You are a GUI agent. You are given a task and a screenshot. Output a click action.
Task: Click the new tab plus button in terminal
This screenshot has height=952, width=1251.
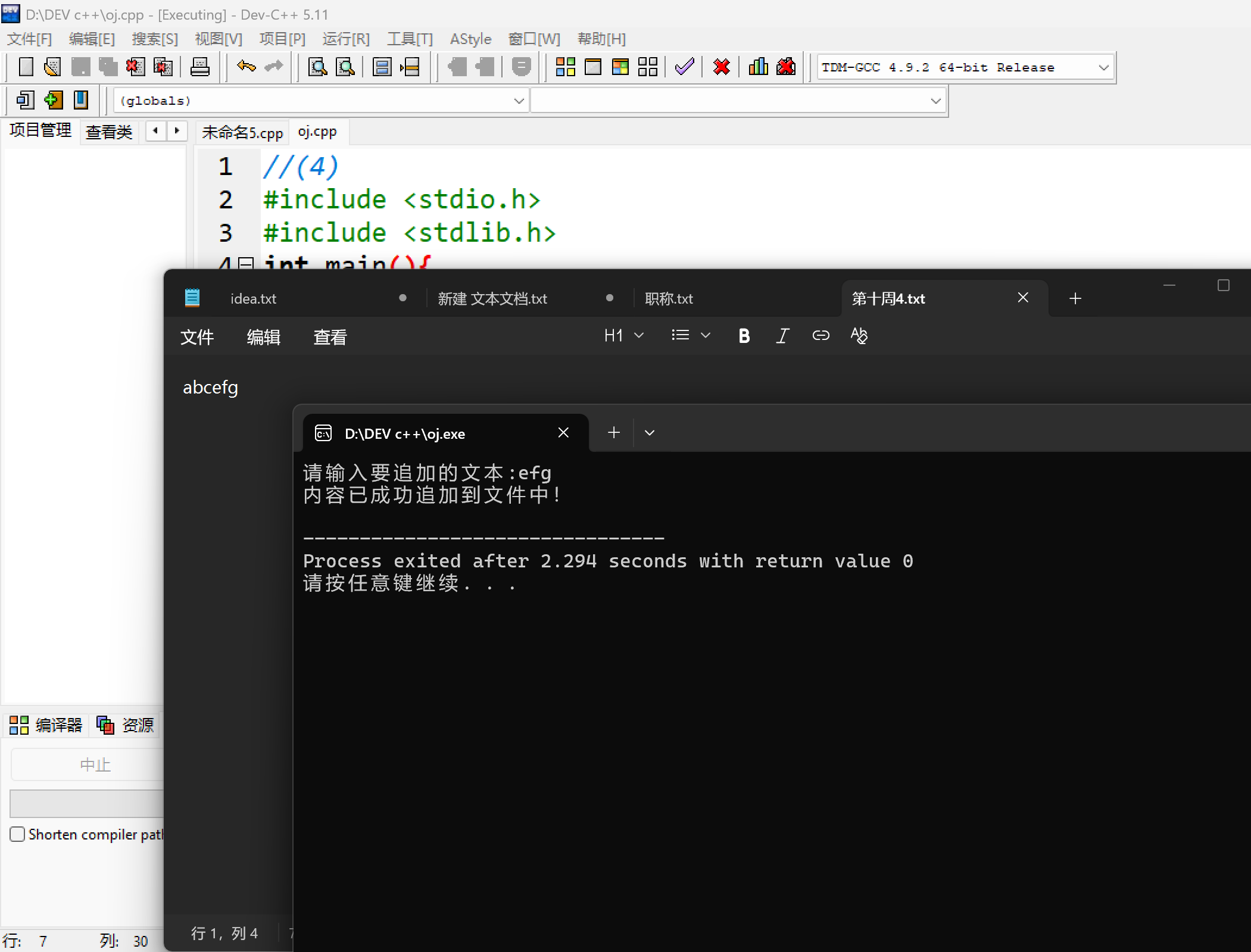614,433
